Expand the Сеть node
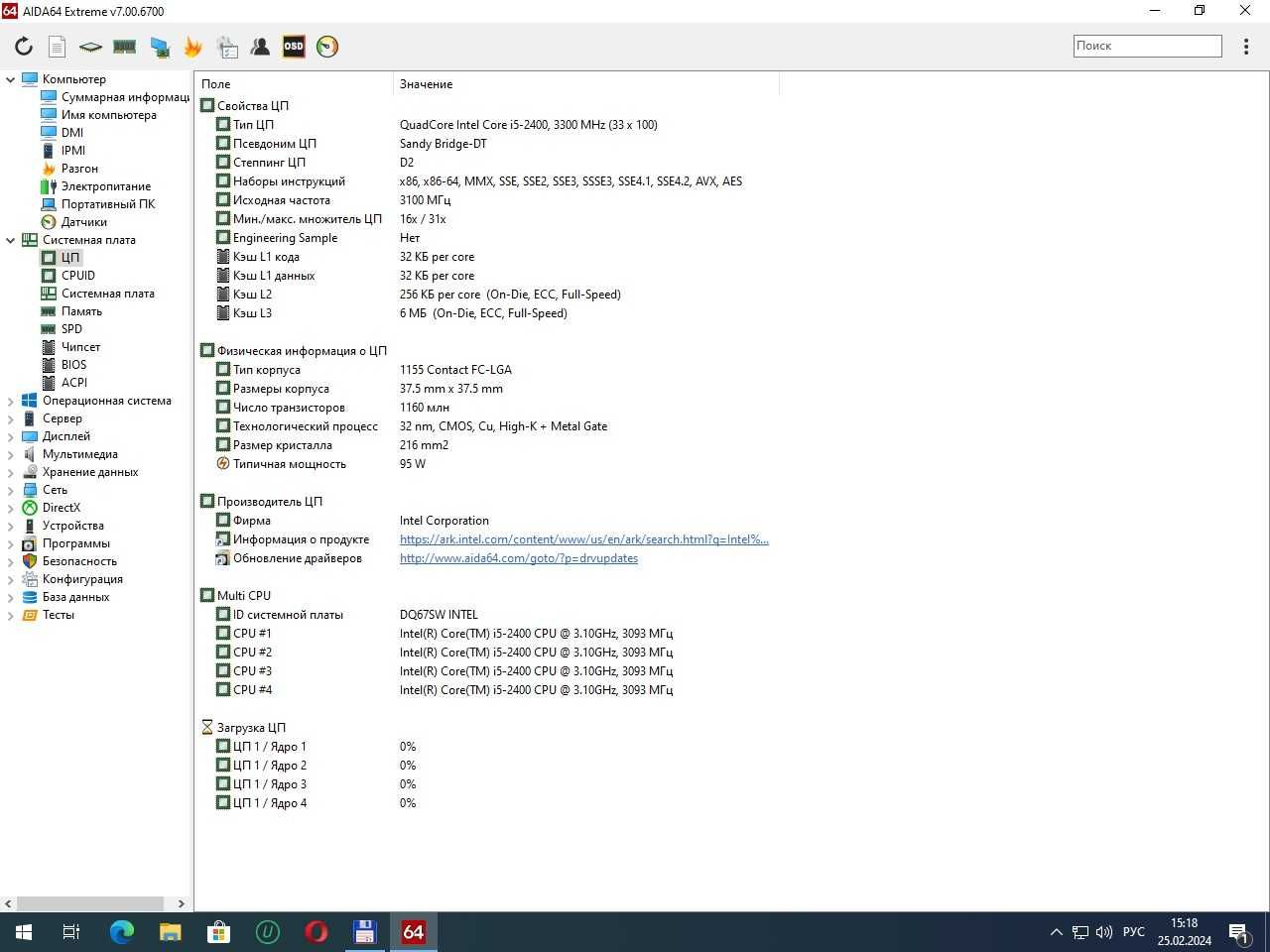This screenshot has width=1270, height=952. (11, 490)
